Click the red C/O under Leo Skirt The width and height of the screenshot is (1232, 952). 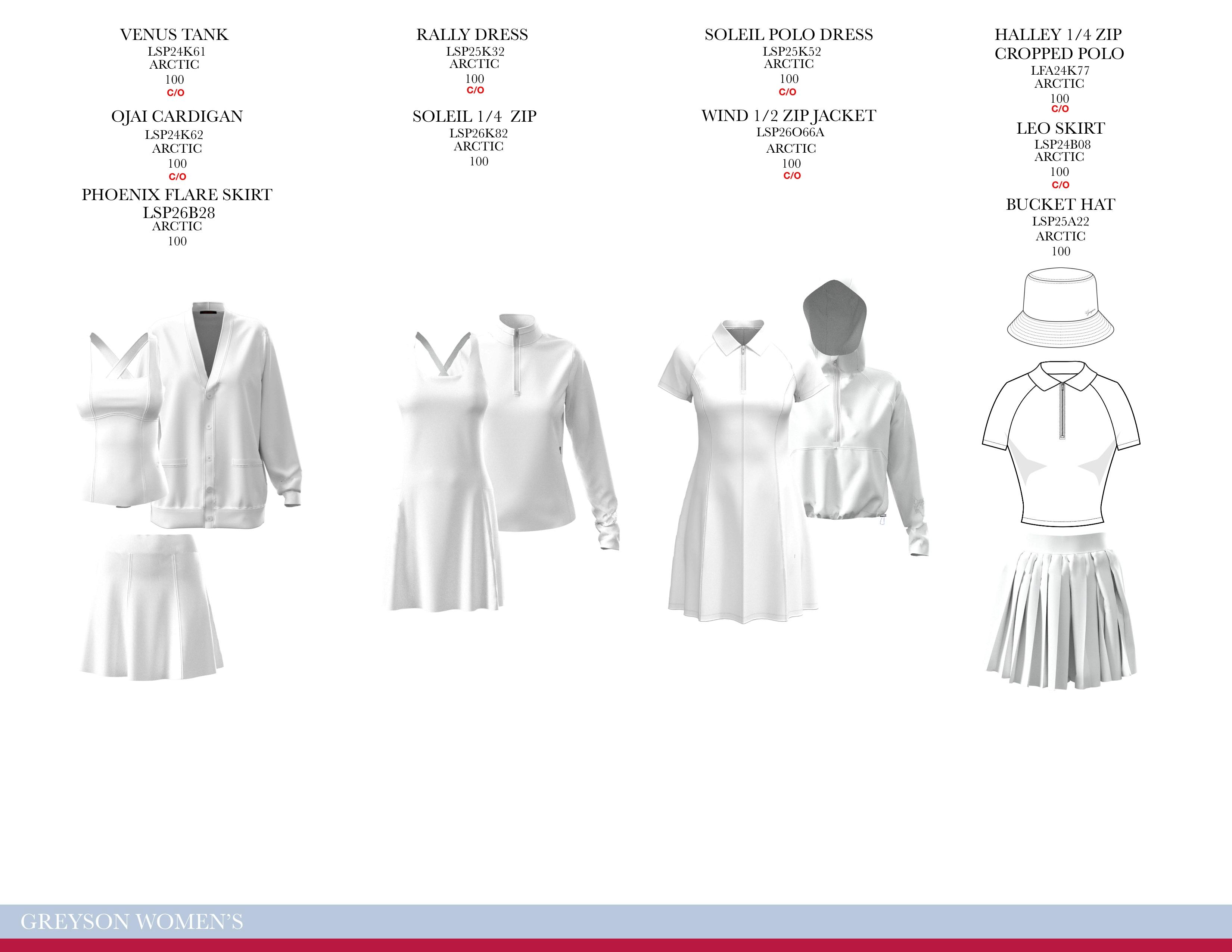click(1061, 185)
